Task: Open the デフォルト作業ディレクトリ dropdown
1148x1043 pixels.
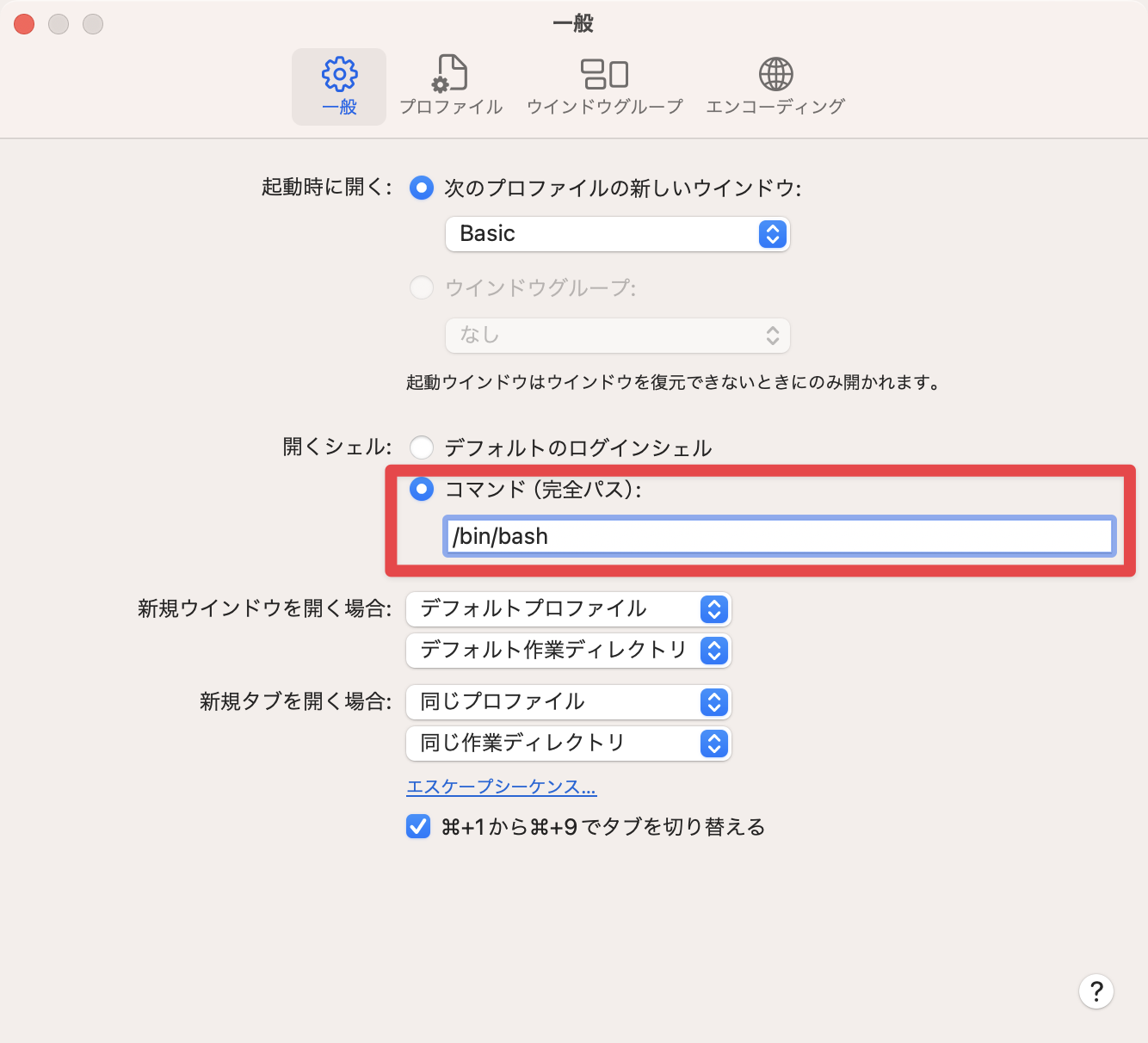Action: tap(567, 651)
